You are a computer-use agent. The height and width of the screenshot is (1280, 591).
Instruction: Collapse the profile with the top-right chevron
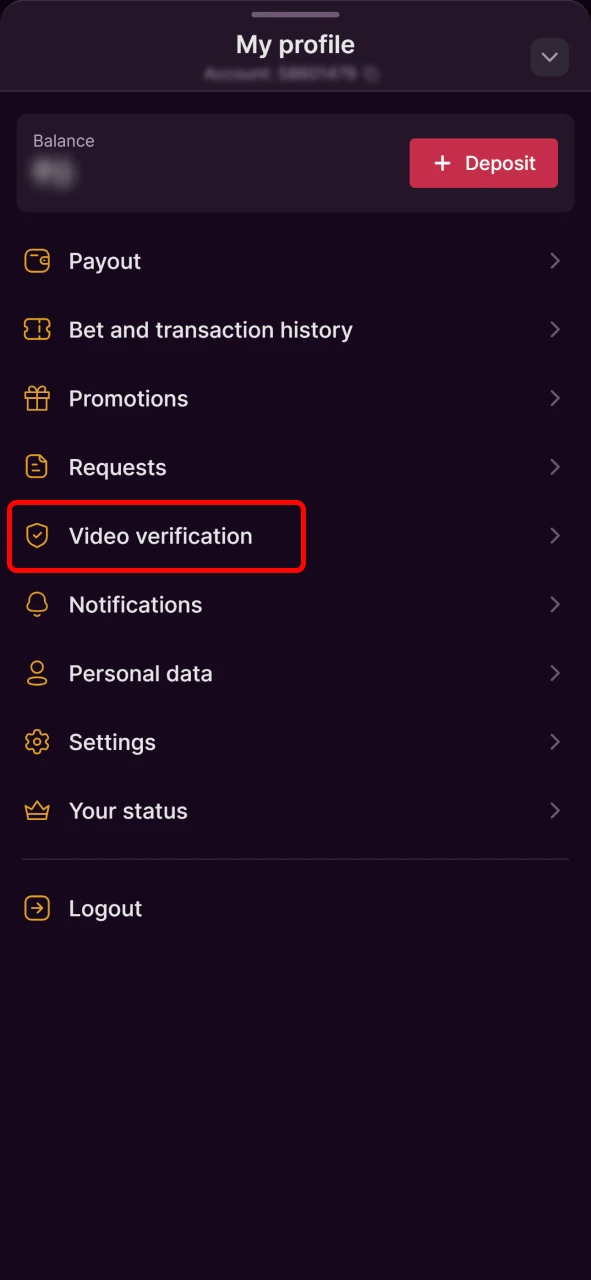549,57
